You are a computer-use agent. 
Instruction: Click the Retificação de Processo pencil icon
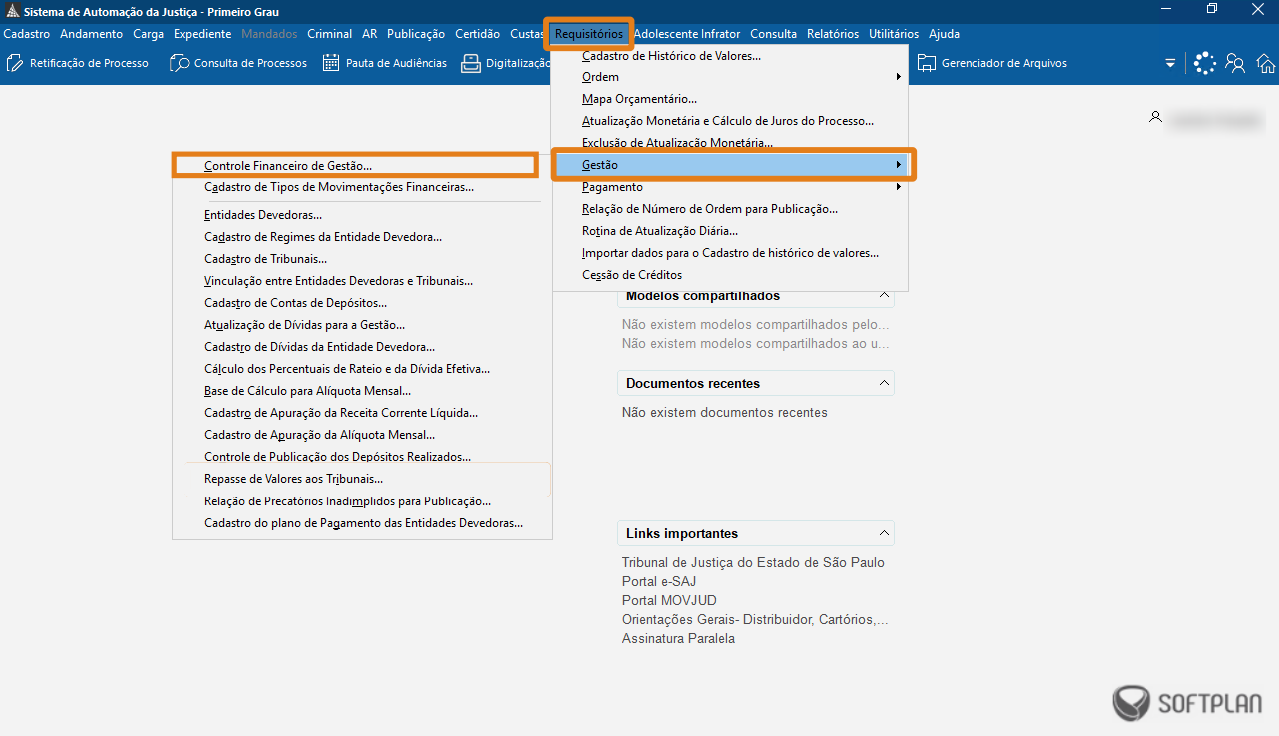[15, 63]
